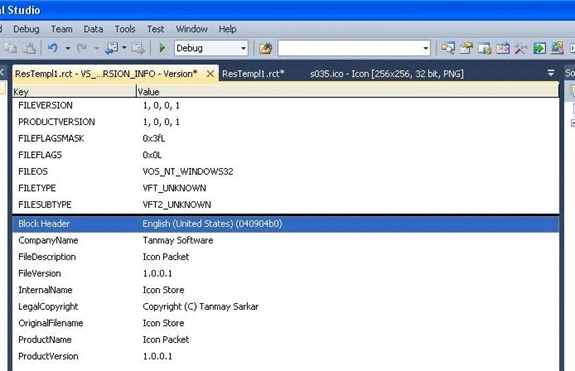Switch to the s035.ico Icon tab
Viewport: 575px width, 371px height.
point(387,74)
